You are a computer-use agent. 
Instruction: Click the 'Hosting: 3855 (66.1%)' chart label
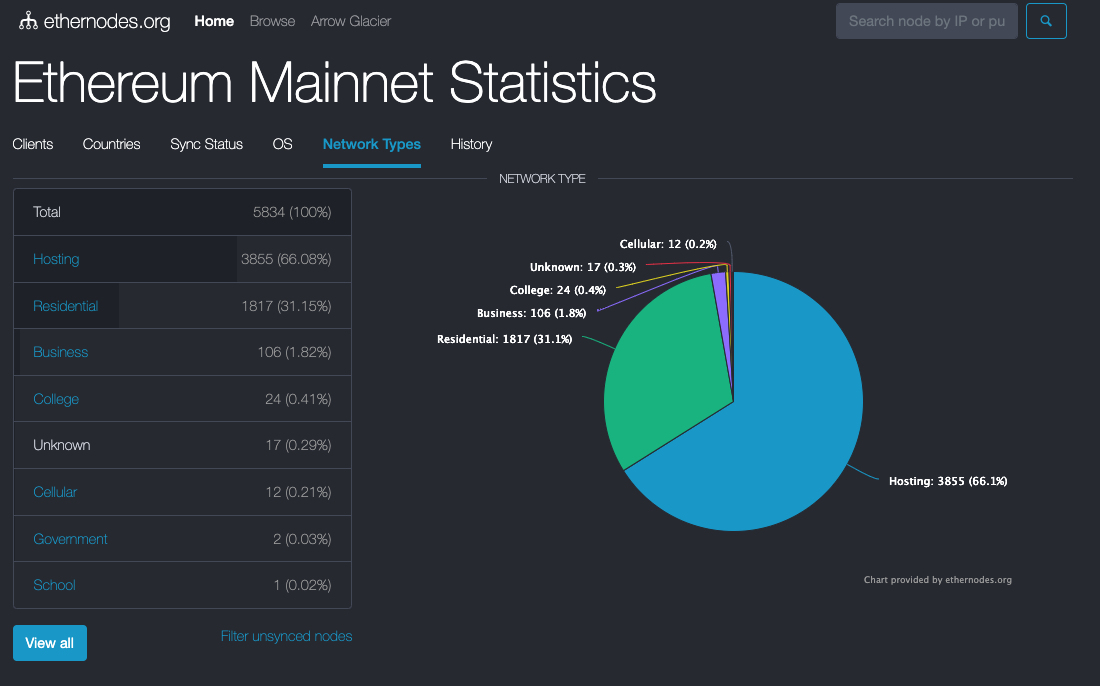point(948,481)
